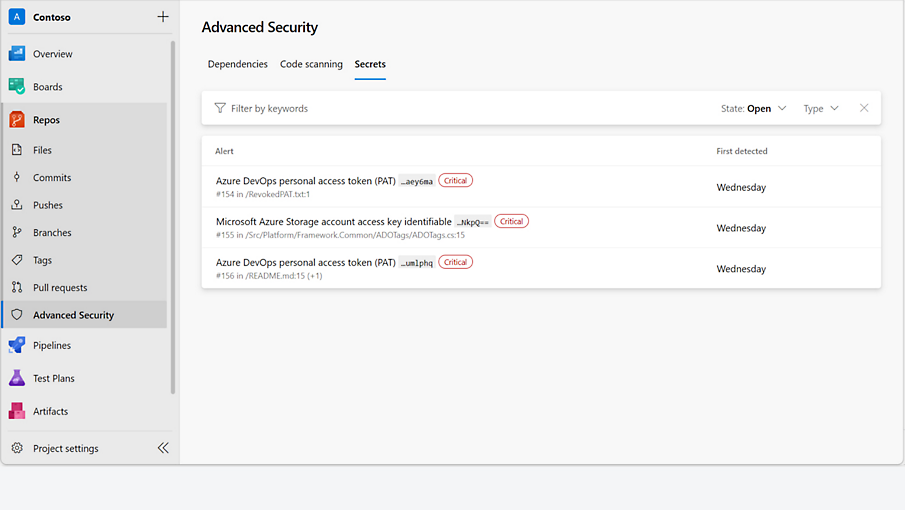Expand the State: Open filter dropdown

(753, 108)
